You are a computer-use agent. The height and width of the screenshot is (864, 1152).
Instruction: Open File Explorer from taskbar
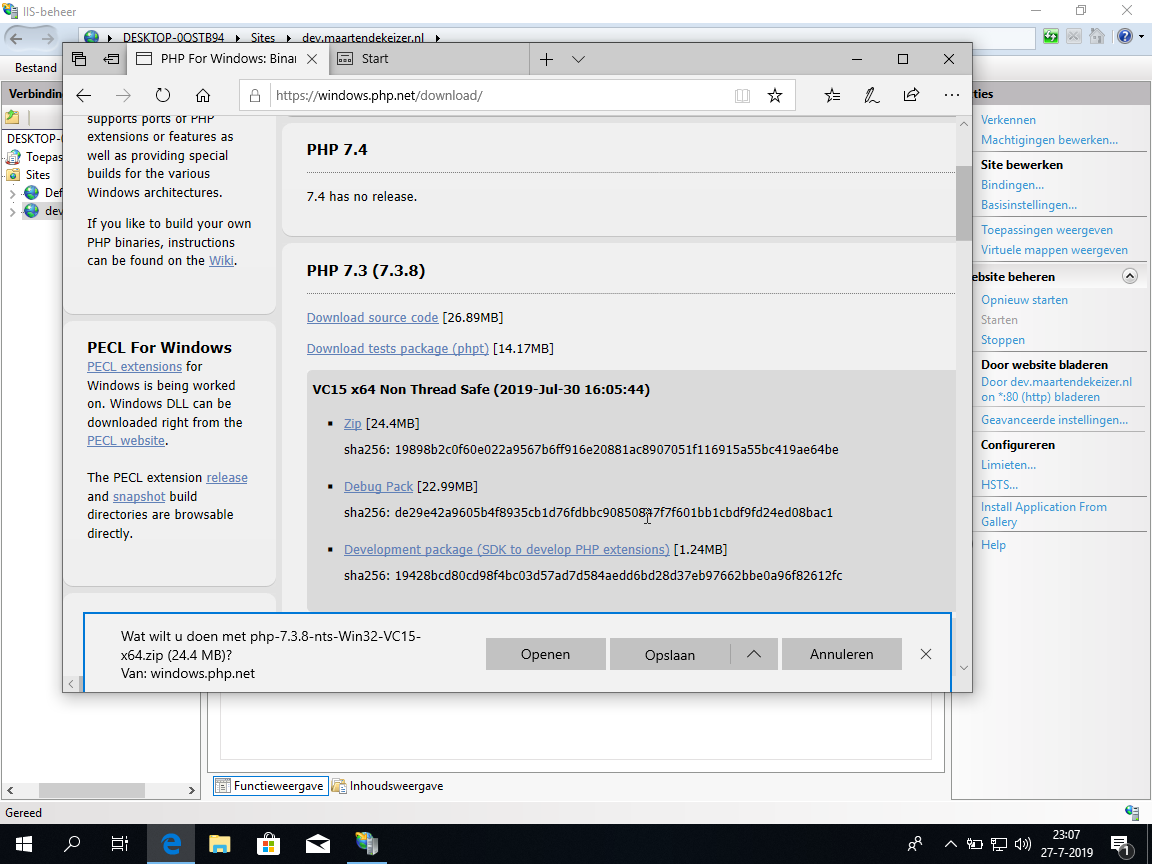(220, 844)
